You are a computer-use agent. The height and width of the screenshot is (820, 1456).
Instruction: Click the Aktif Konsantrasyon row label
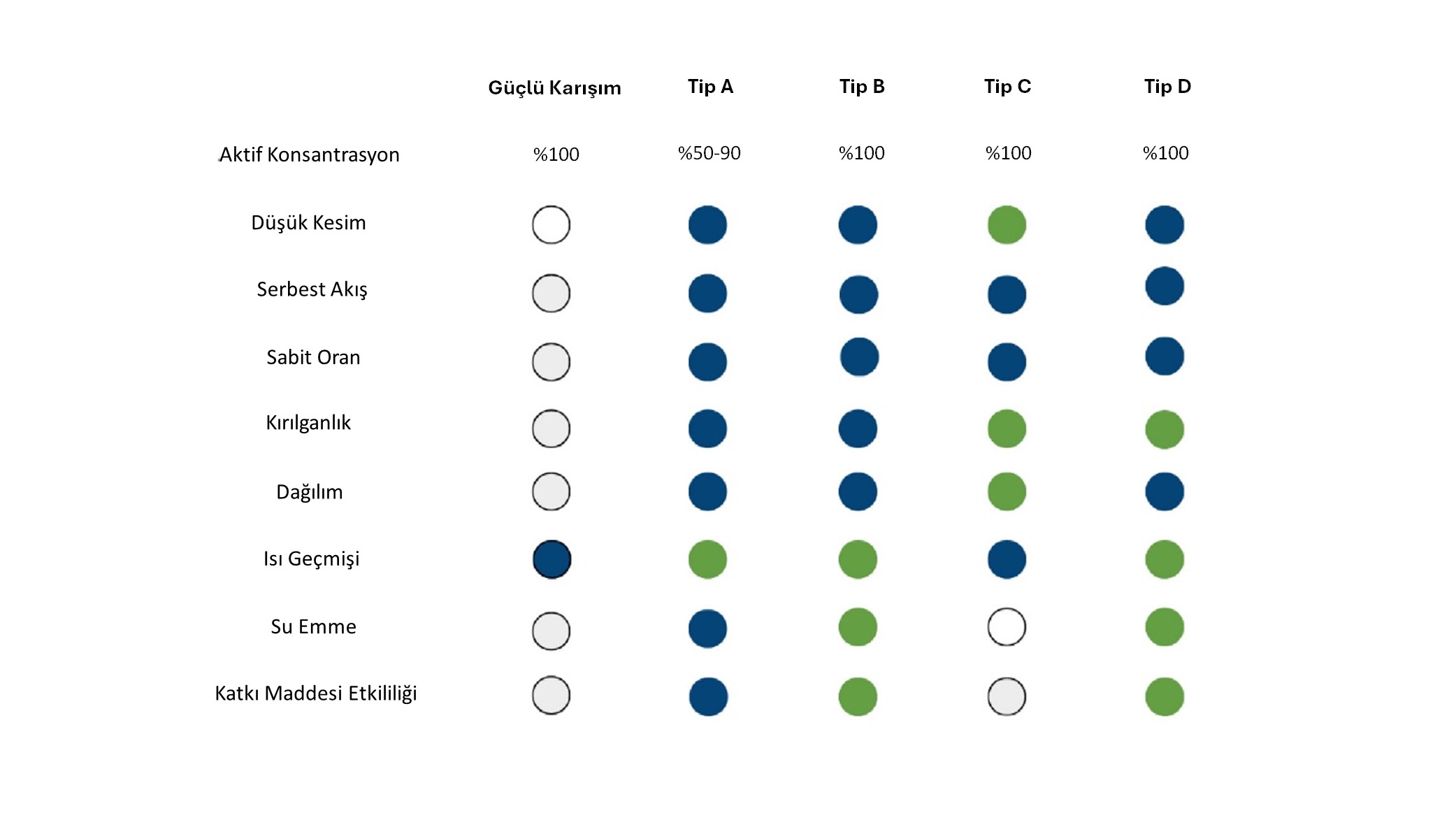(x=309, y=154)
